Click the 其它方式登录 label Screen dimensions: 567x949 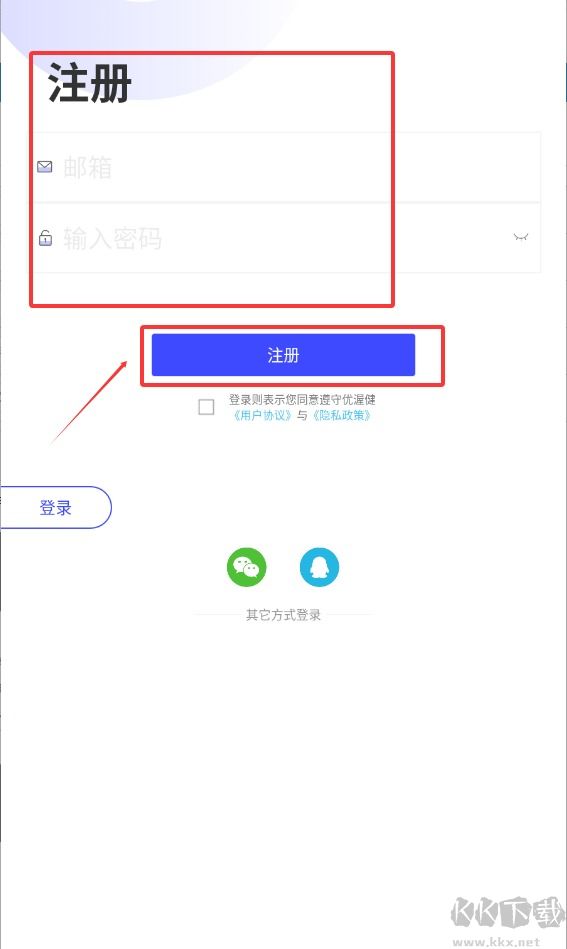pyautogui.click(x=283, y=615)
